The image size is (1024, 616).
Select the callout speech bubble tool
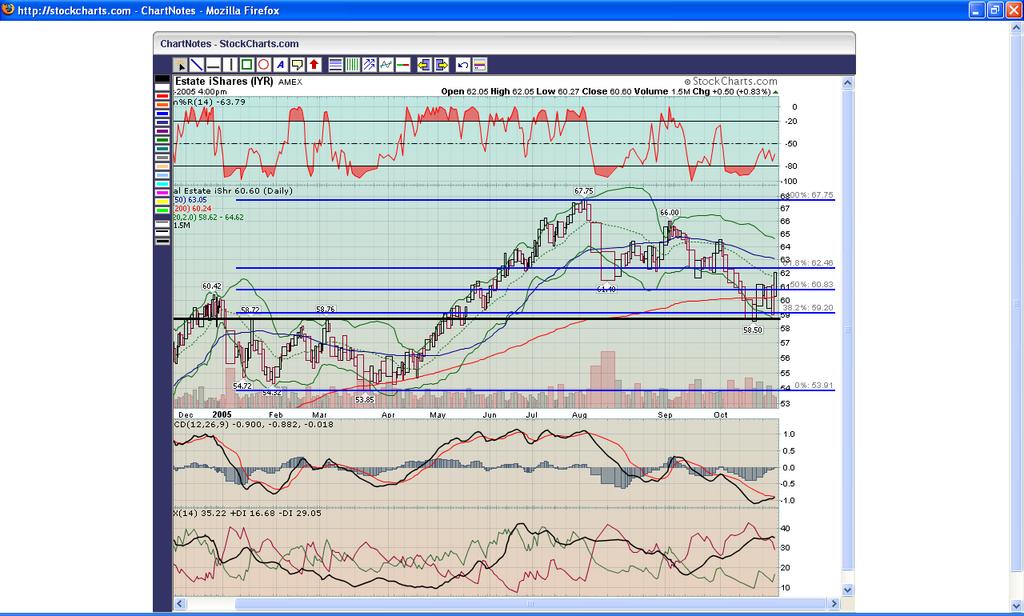point(297,65)
